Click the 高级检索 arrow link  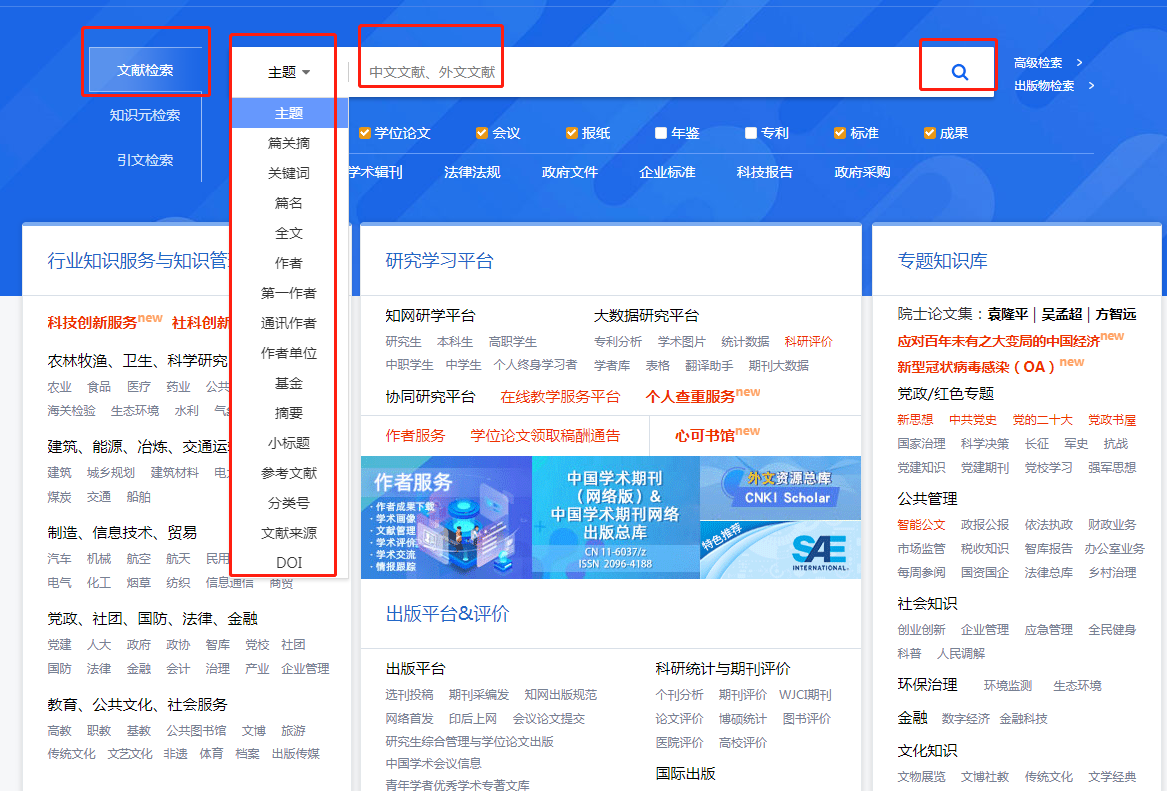tap(1048, 63)
